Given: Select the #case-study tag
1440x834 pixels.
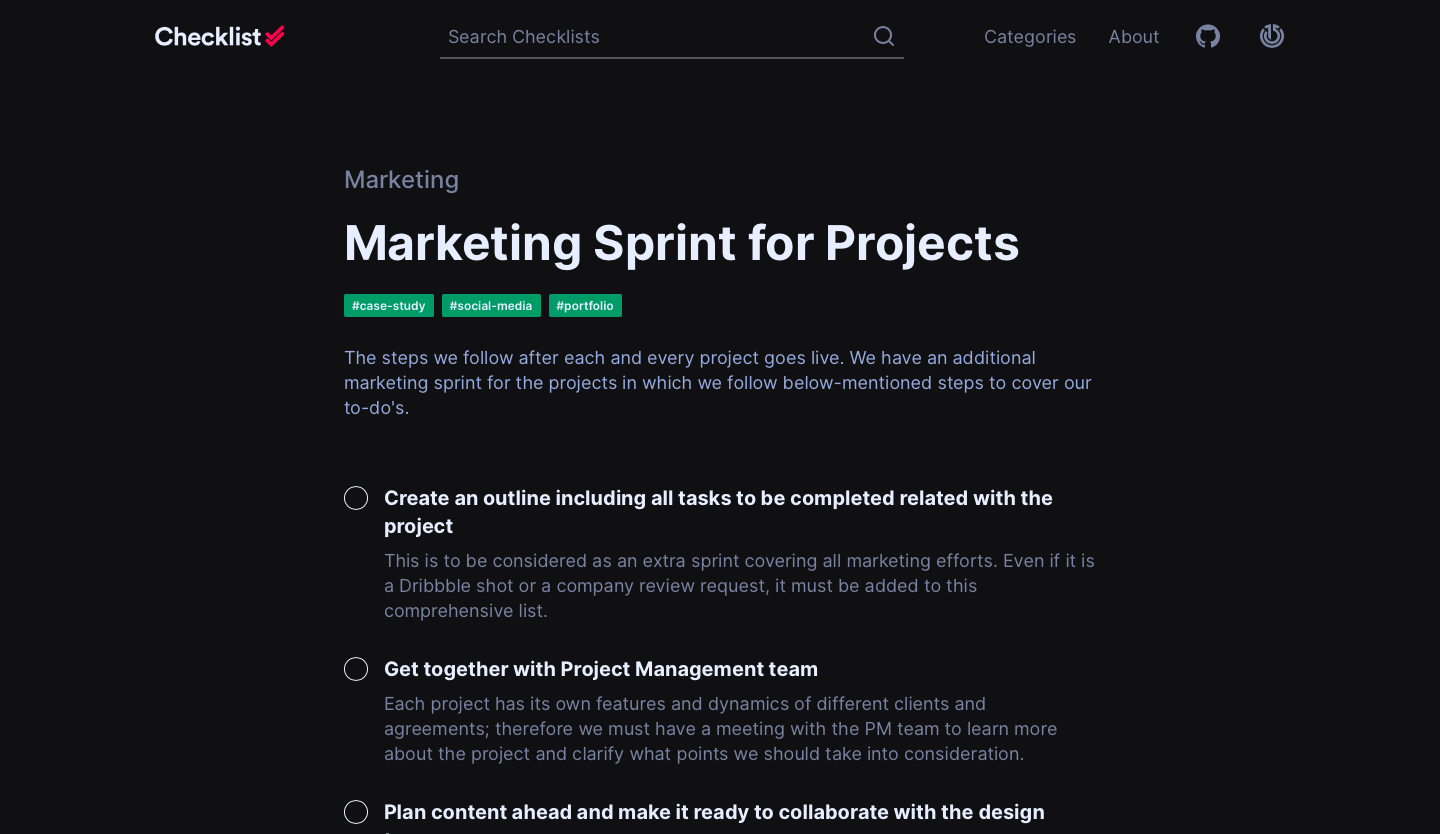Looking at the screenshot, I should [x=389, y=306].
